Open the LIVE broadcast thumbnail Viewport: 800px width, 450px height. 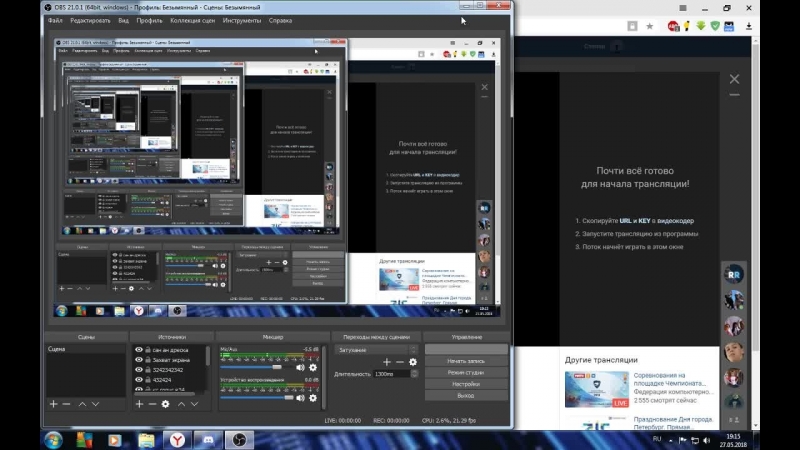pyautogui.click(x=596, y=389)
